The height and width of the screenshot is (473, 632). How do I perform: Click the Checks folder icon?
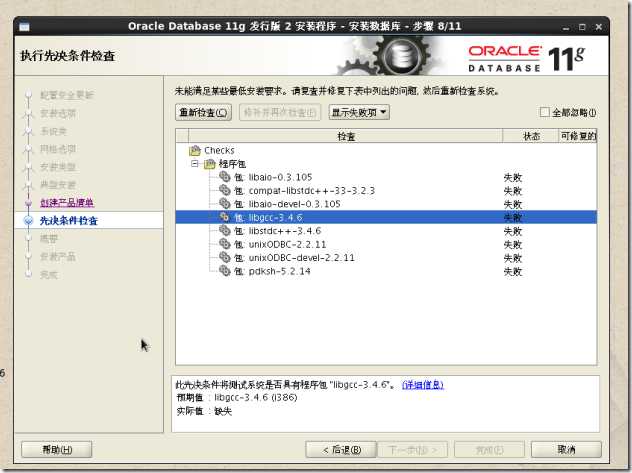tap(195, 151)
